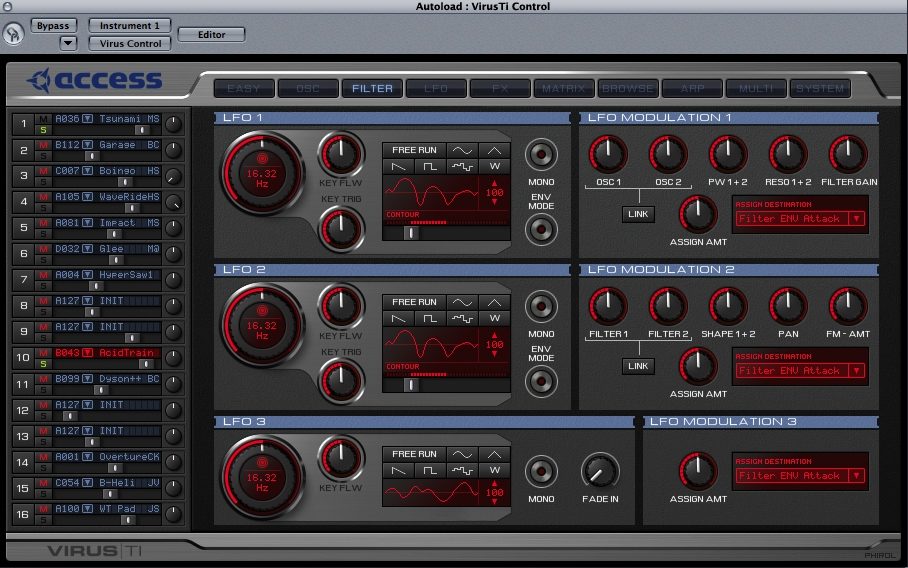Select W wave option in LFO 3
The width and height of the screenshot is (908, 568).
point(495,471)
